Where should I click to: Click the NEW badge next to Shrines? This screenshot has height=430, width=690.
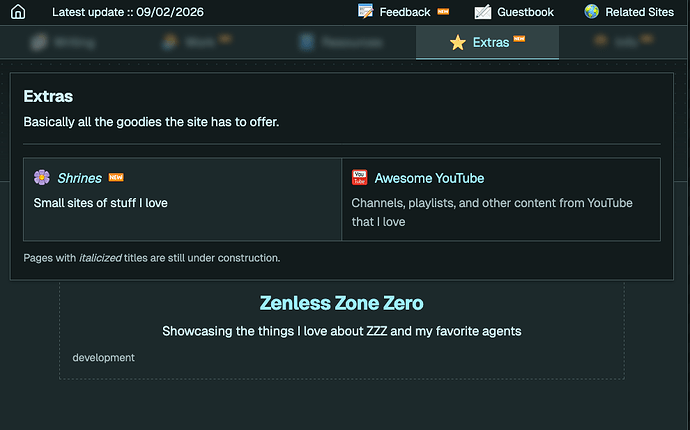point(116,178)
